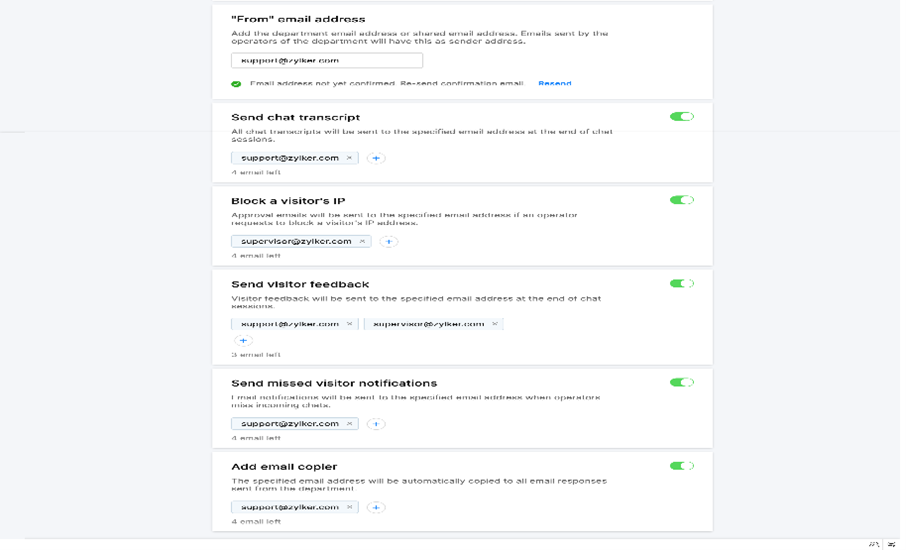Disable the Send chat transcript toggle

(x=681, y=117)
